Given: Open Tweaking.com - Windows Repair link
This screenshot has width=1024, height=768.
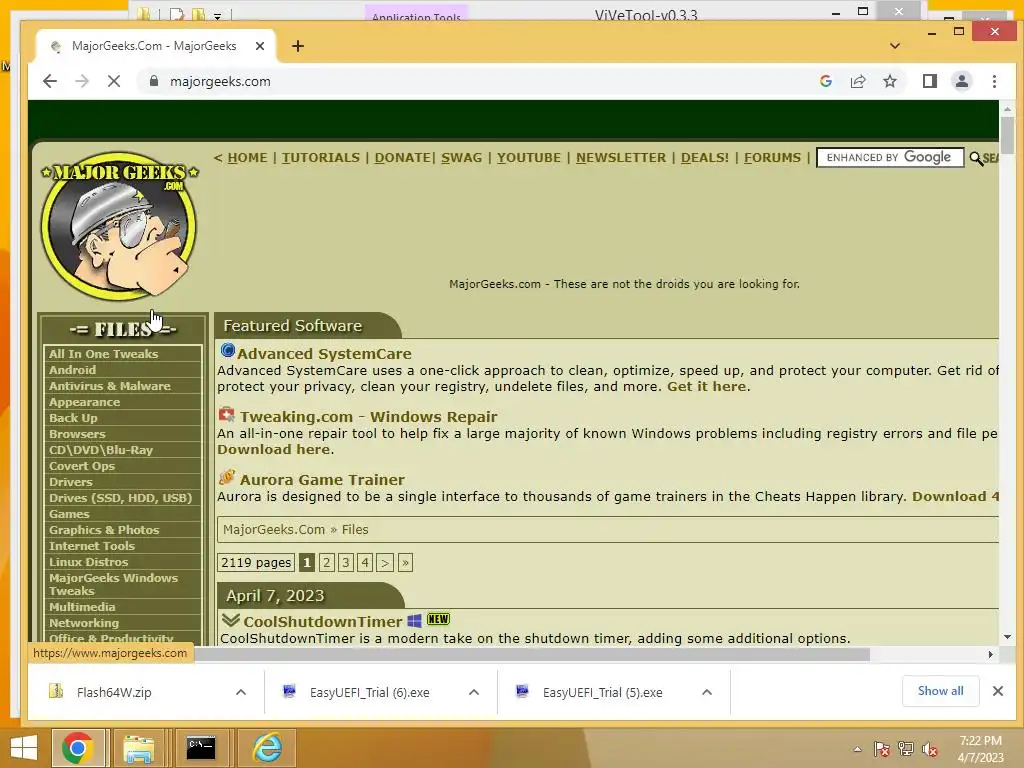Looking at the screenshot, I should coord(368,417).
